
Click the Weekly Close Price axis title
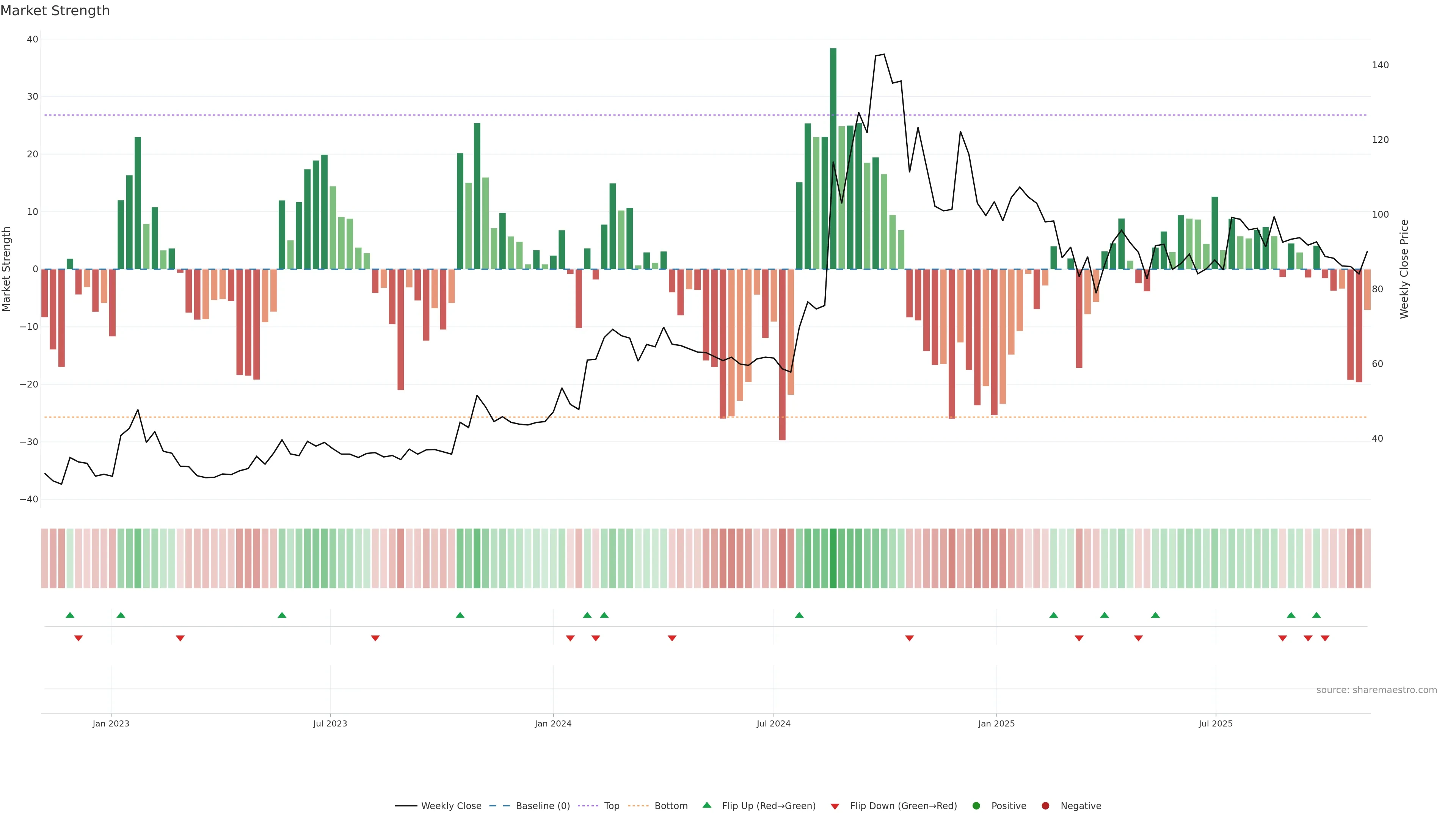[1404, 269]
